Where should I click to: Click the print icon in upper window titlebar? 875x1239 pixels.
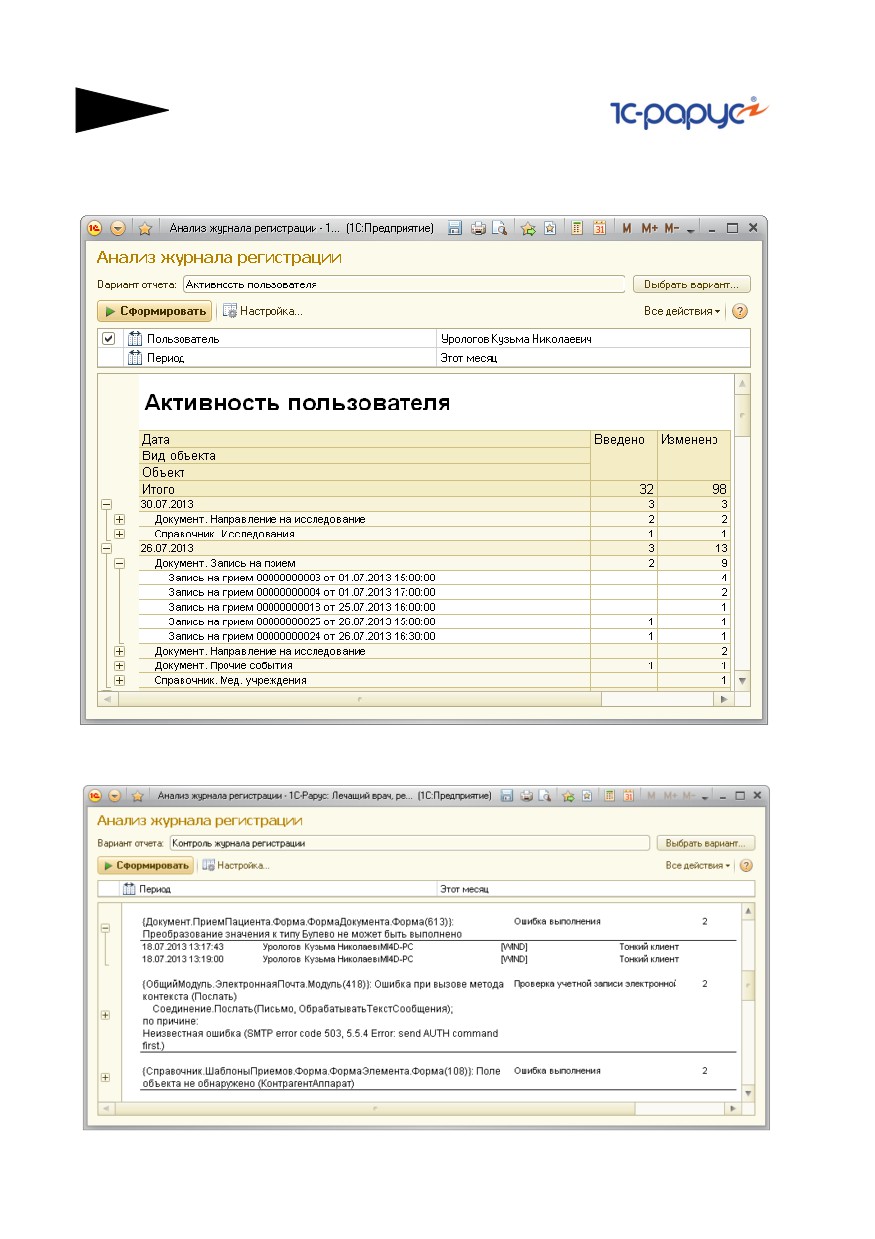coord(478,228)
